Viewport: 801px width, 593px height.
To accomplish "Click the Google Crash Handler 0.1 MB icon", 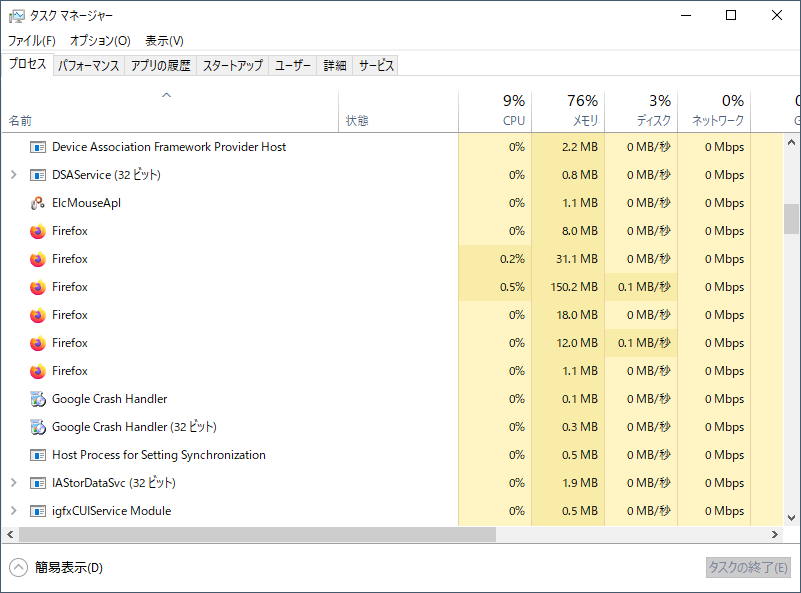I will [38, 399].
